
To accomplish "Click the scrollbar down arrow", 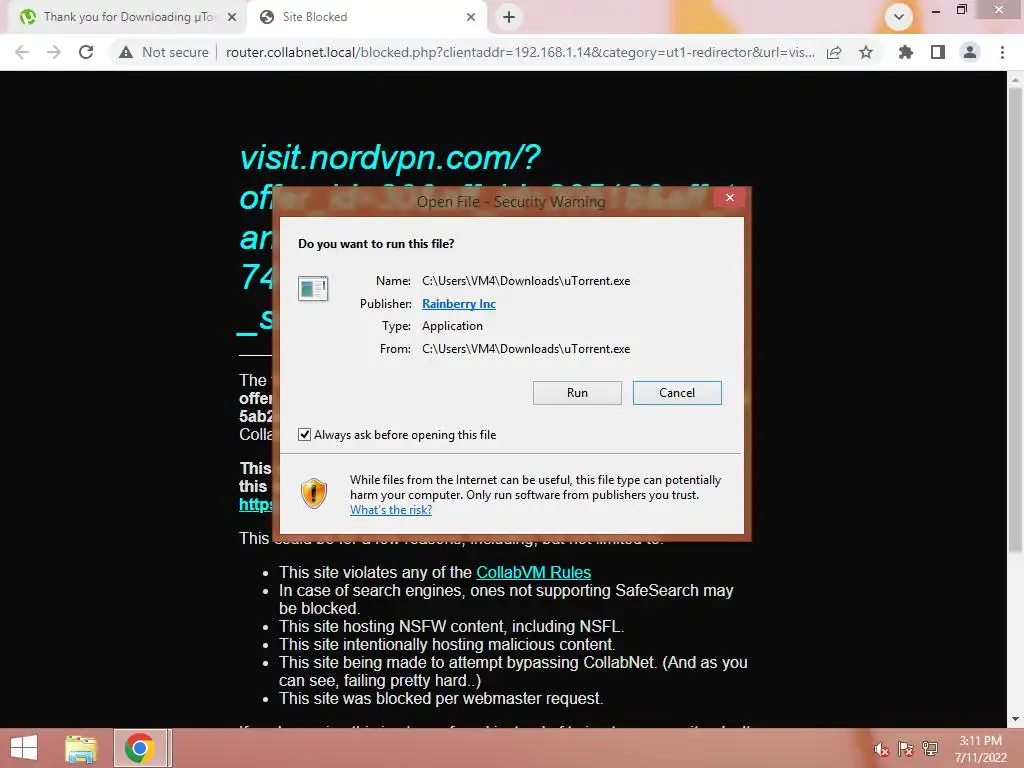I will click(1015, 719).
